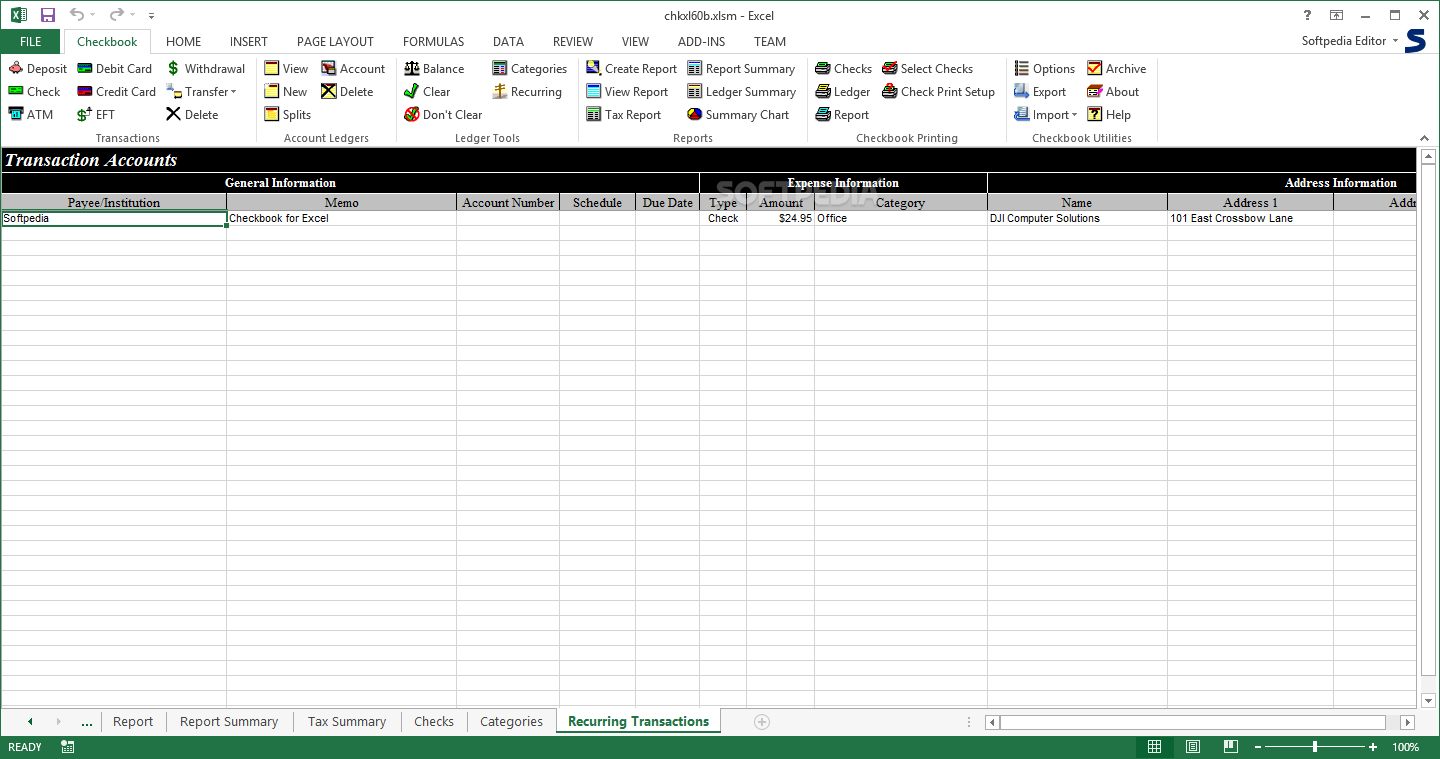Open Checkbook Options

[x=1044, y=69]
